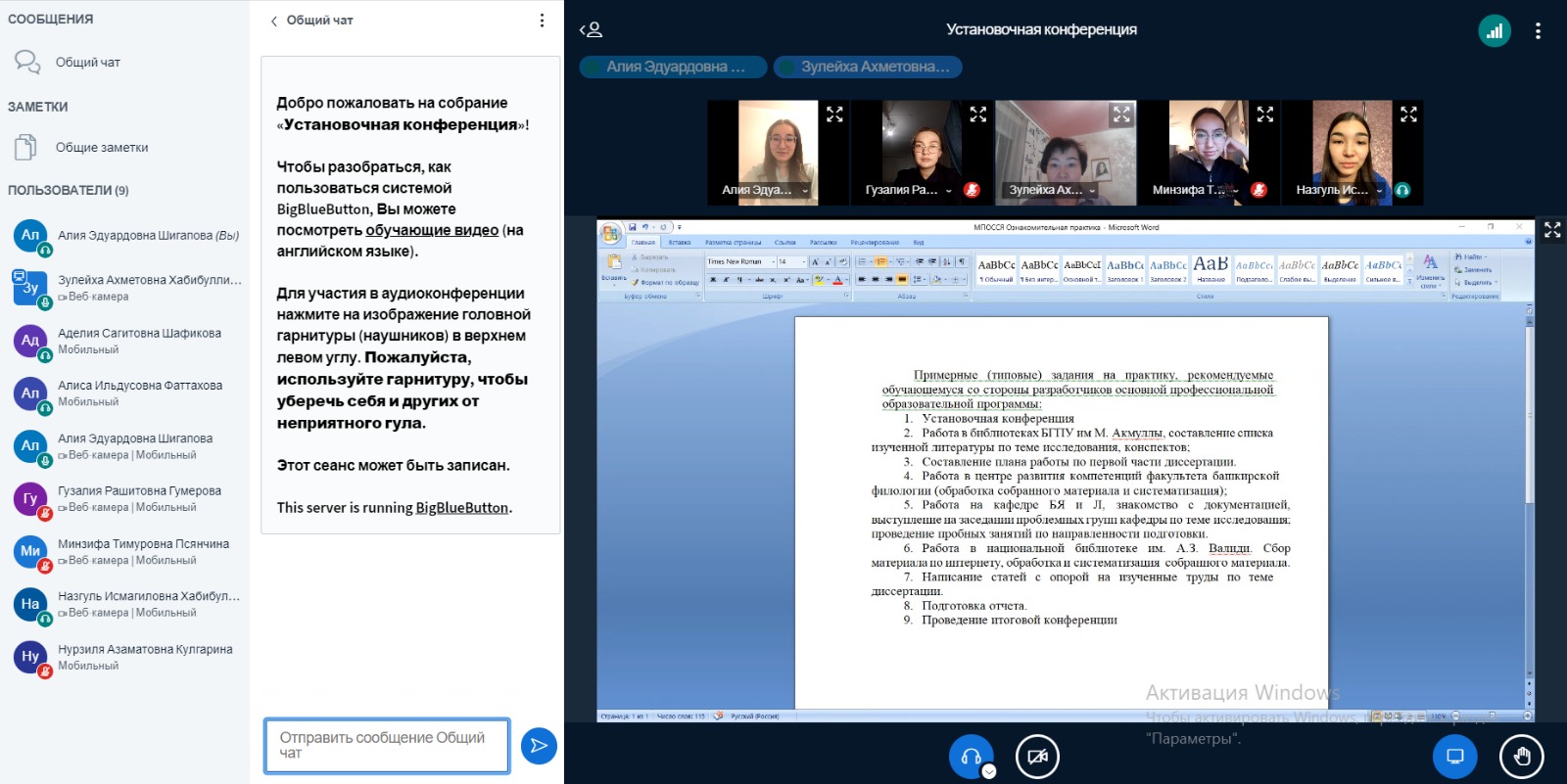Make the shared screen presentation fullscreen
This screenshot has width=1567, height=784.
pos(1552,230)
